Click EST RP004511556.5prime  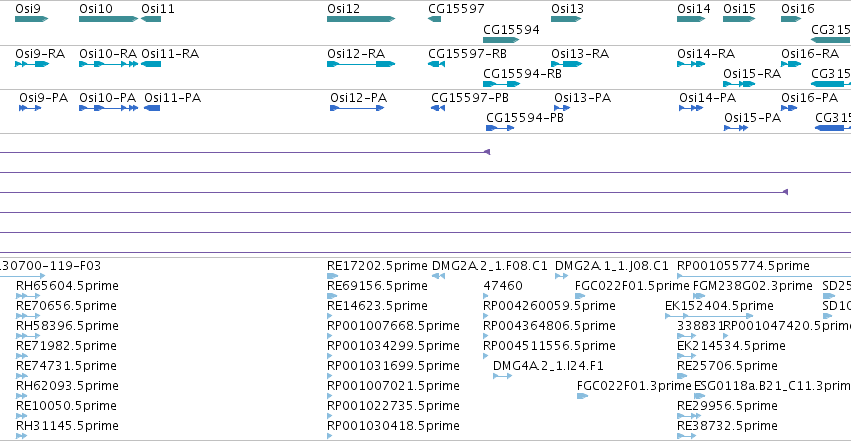549,346
